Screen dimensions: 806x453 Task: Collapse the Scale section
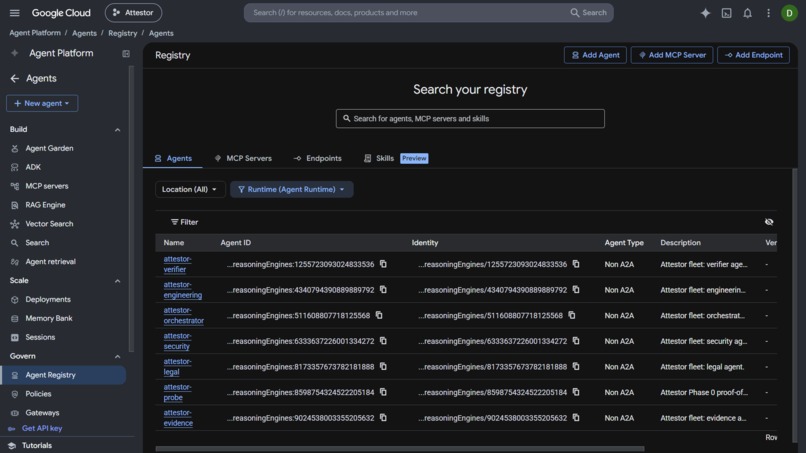point(117,281)
